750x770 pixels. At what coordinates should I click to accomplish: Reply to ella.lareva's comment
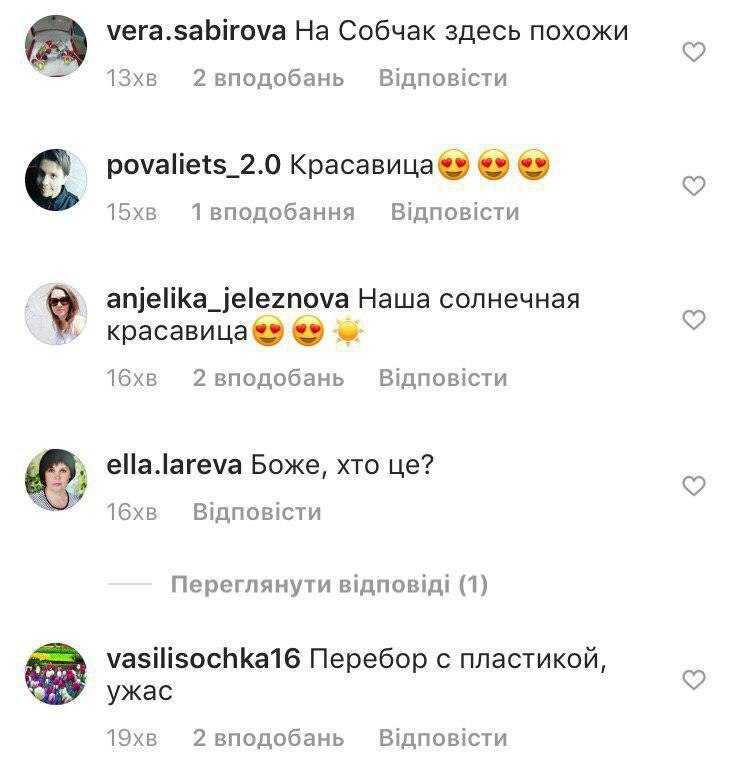pos(257,512)
